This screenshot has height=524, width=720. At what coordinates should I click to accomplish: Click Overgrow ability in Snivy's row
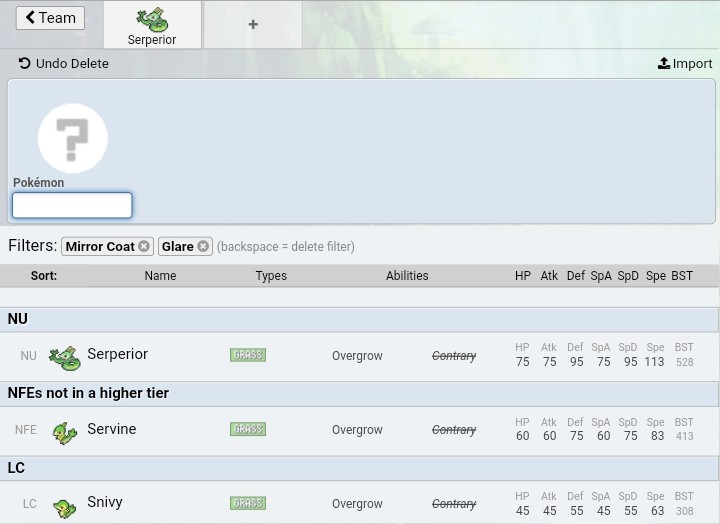point(357,504)
